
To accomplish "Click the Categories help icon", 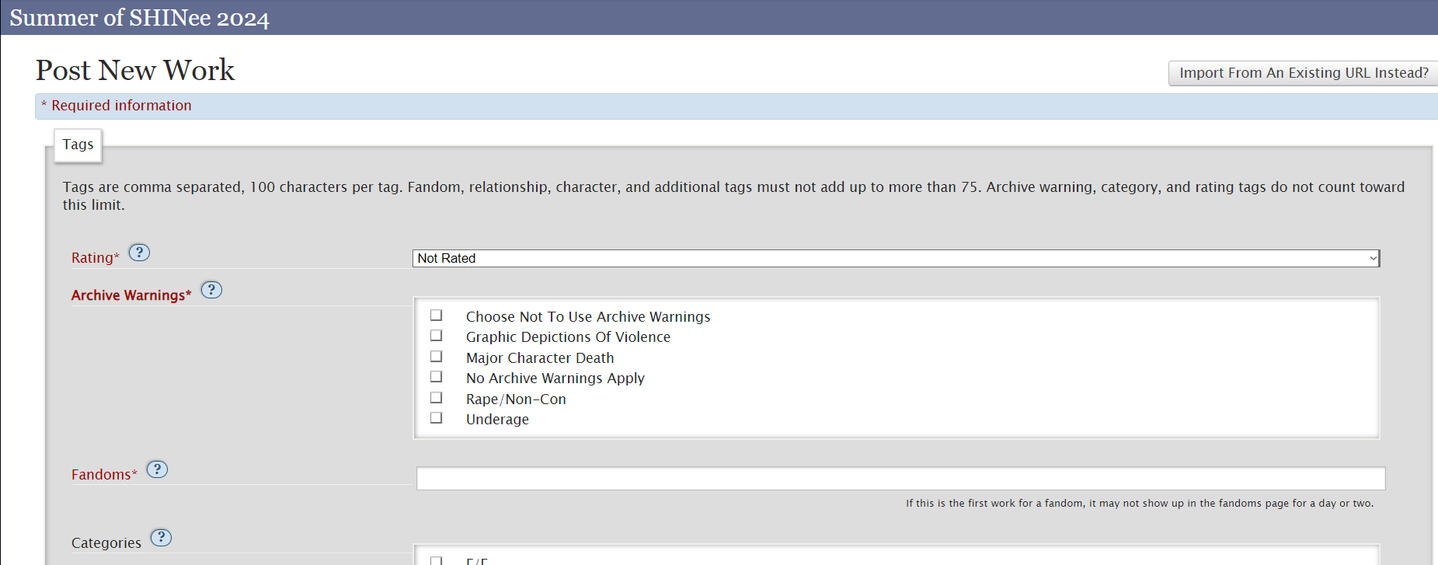I will tap(161, 538).
